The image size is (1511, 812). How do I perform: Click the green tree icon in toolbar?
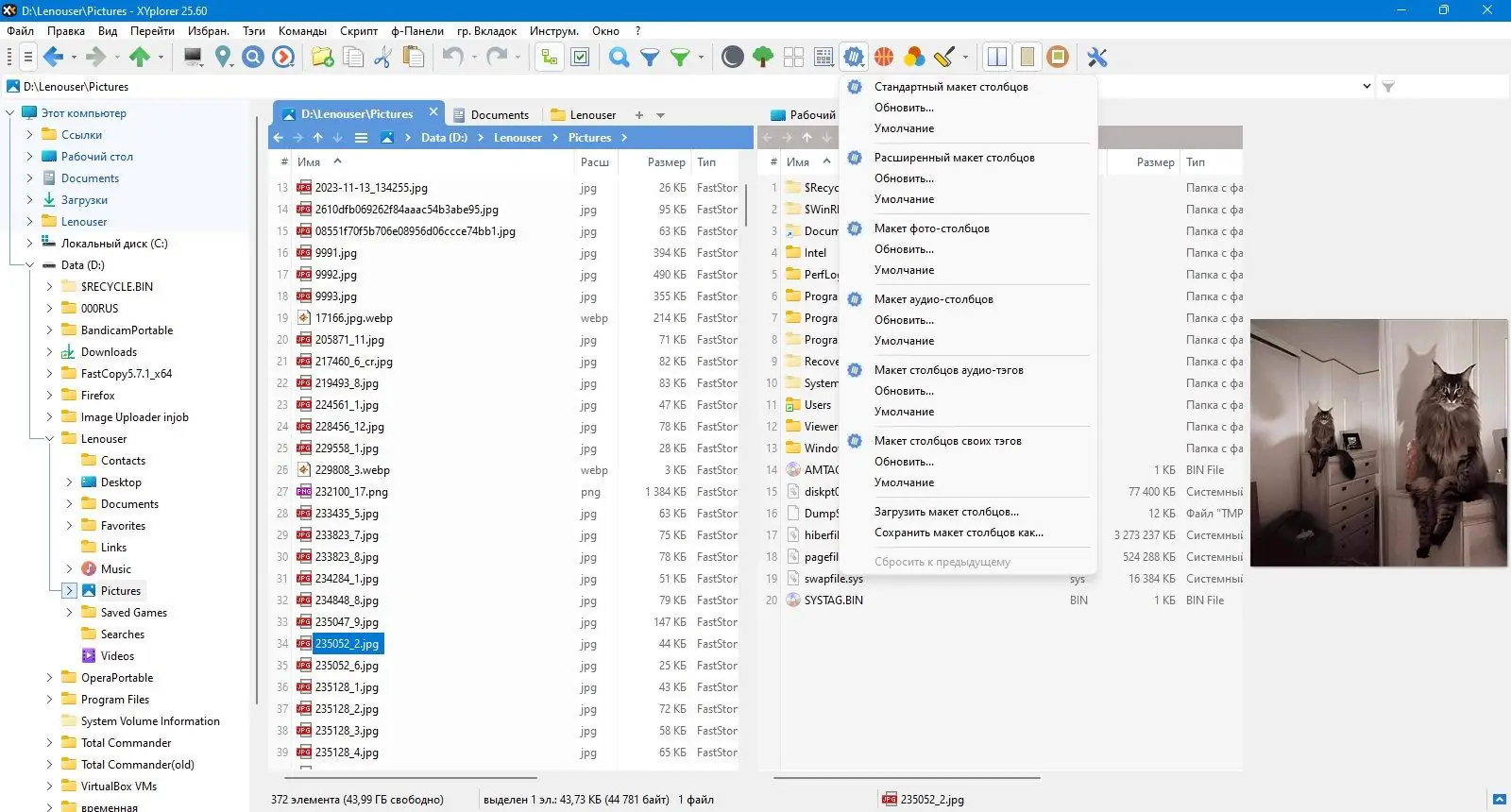(763, 58)
